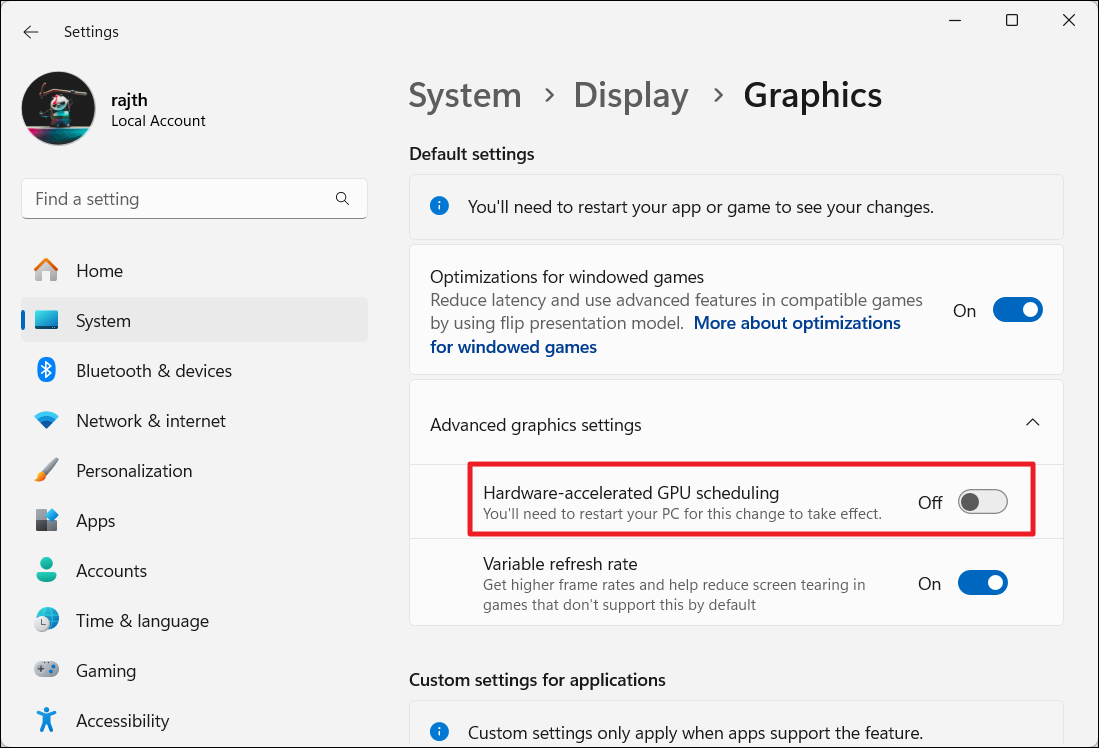
Task: Click the search magnifier icon
Action: (343, 199)
